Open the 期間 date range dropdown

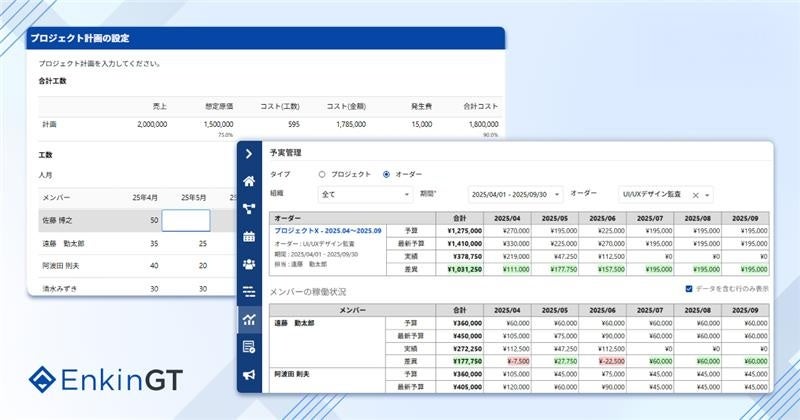click(x=515, y=194)
